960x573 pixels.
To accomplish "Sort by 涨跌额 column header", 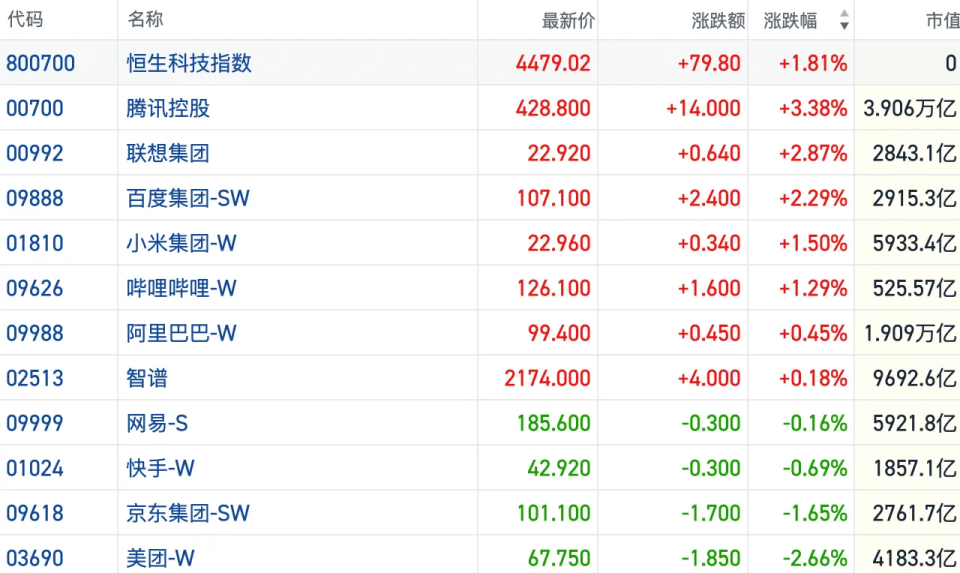I will click(x=718, y=20).
